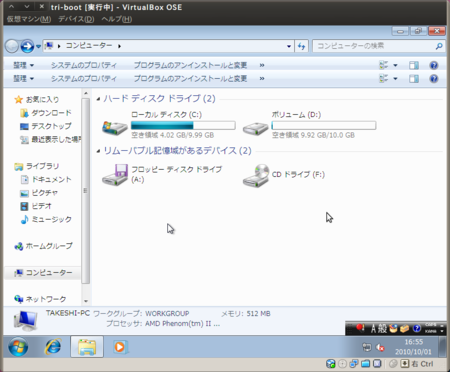The width and height of the screenshot is (450, 372).
Task: Click the TAKESHI-PC name text
Action: (68, 313)
